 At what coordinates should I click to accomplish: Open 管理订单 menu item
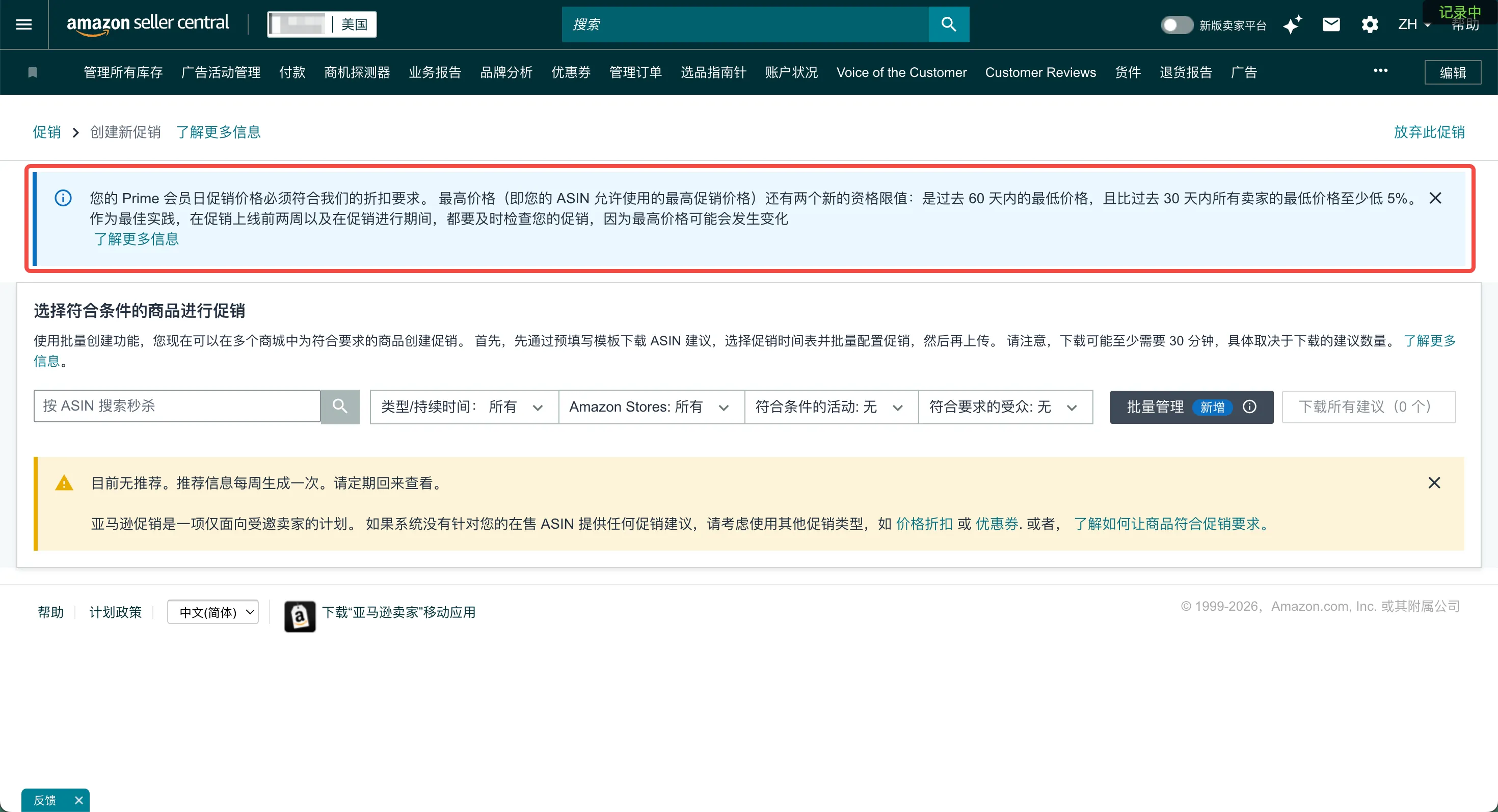(635, 72)
